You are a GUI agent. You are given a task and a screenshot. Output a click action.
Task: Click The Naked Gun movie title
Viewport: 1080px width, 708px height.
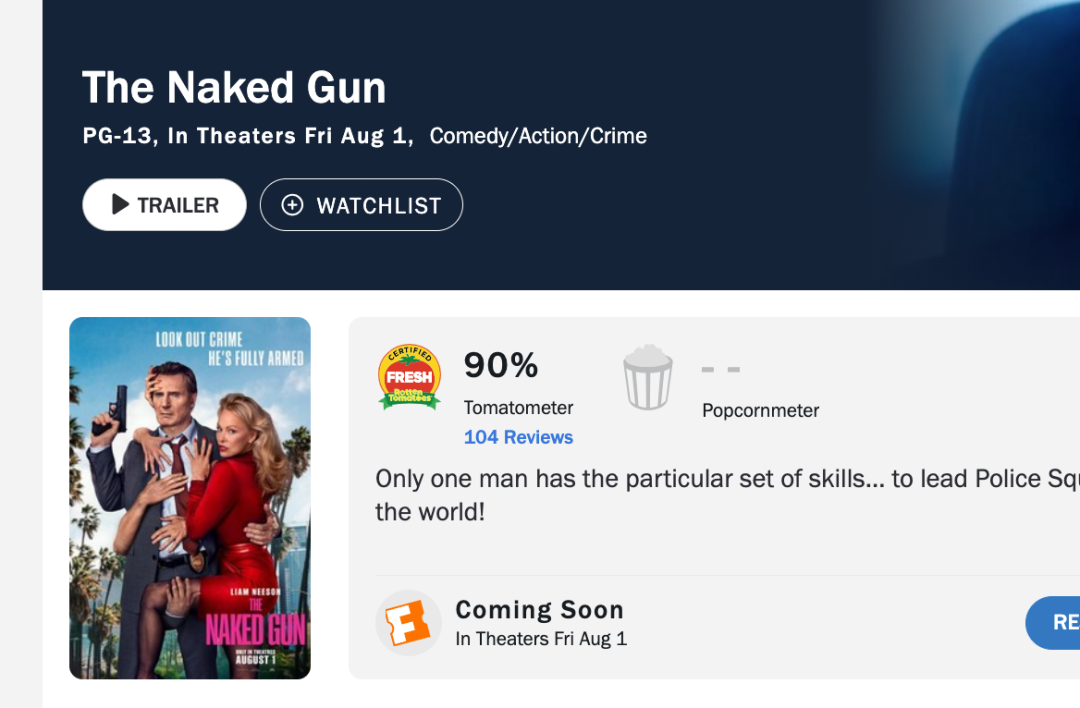[x=233, y=87]
